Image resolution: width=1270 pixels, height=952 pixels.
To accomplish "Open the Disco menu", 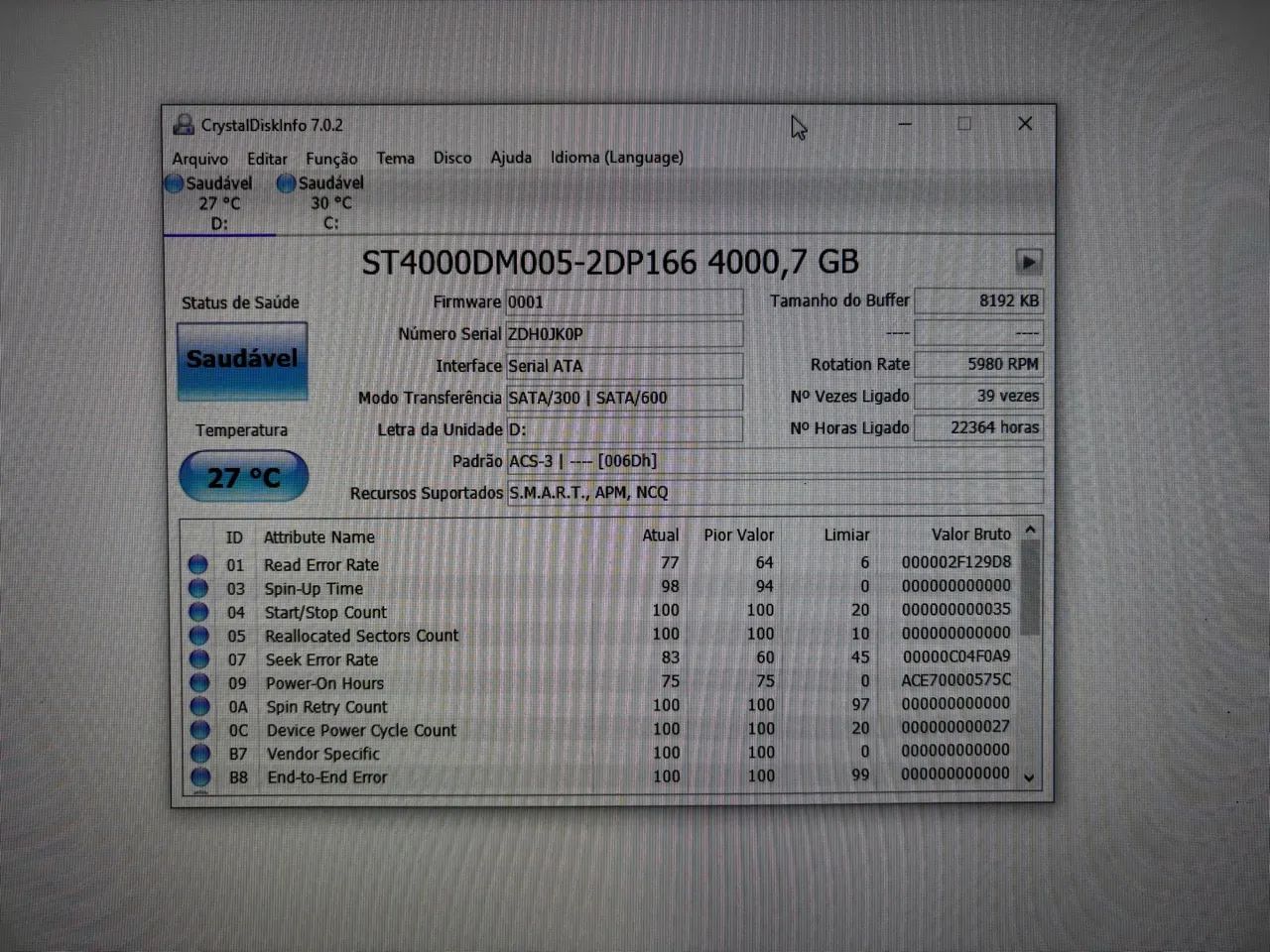I will point(452,158).
